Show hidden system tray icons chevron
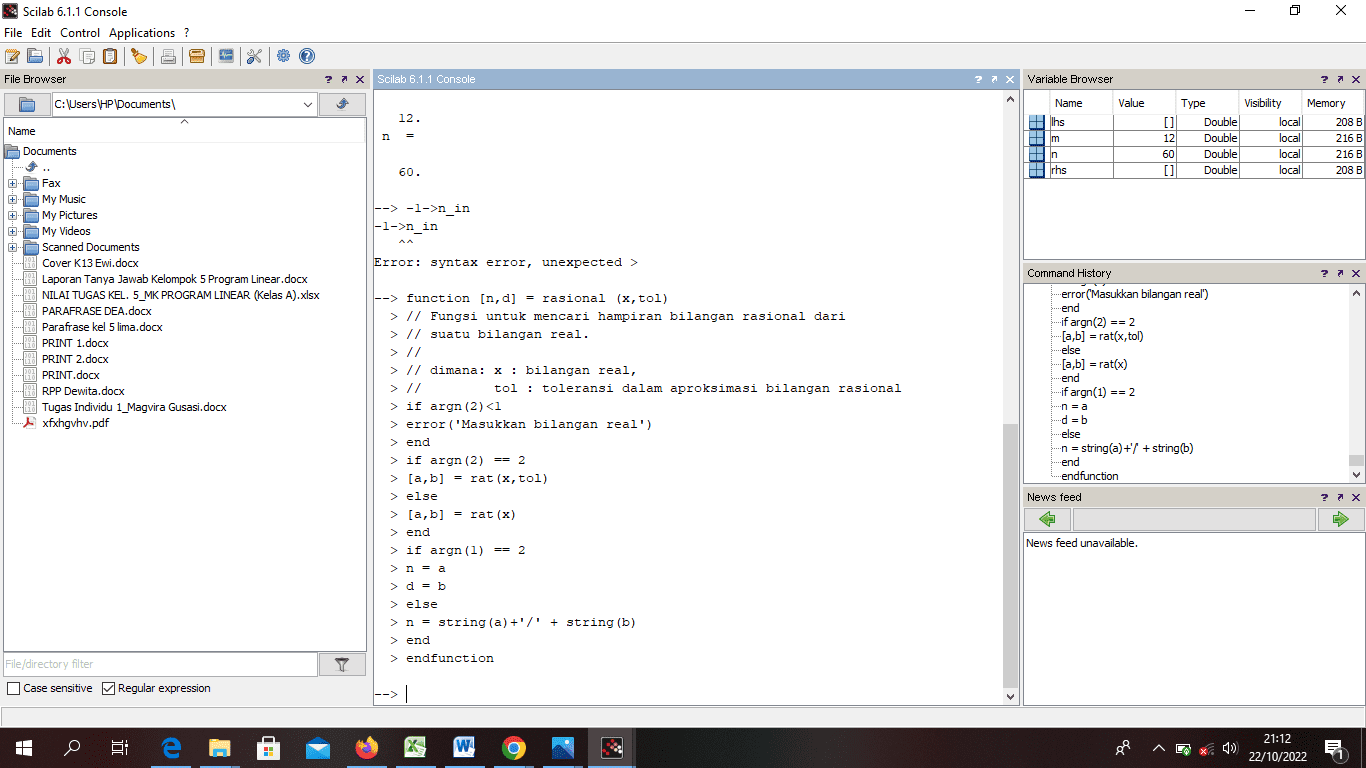The height and width of the screenshot is (768, 1366). (x=1158, y=747)
